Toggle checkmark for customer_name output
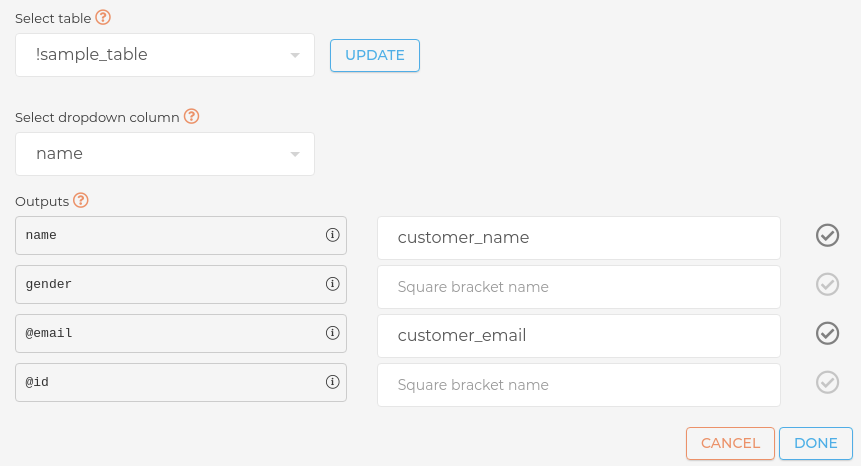Viewport: 861px width, 466px height. (x=827, y=236)
